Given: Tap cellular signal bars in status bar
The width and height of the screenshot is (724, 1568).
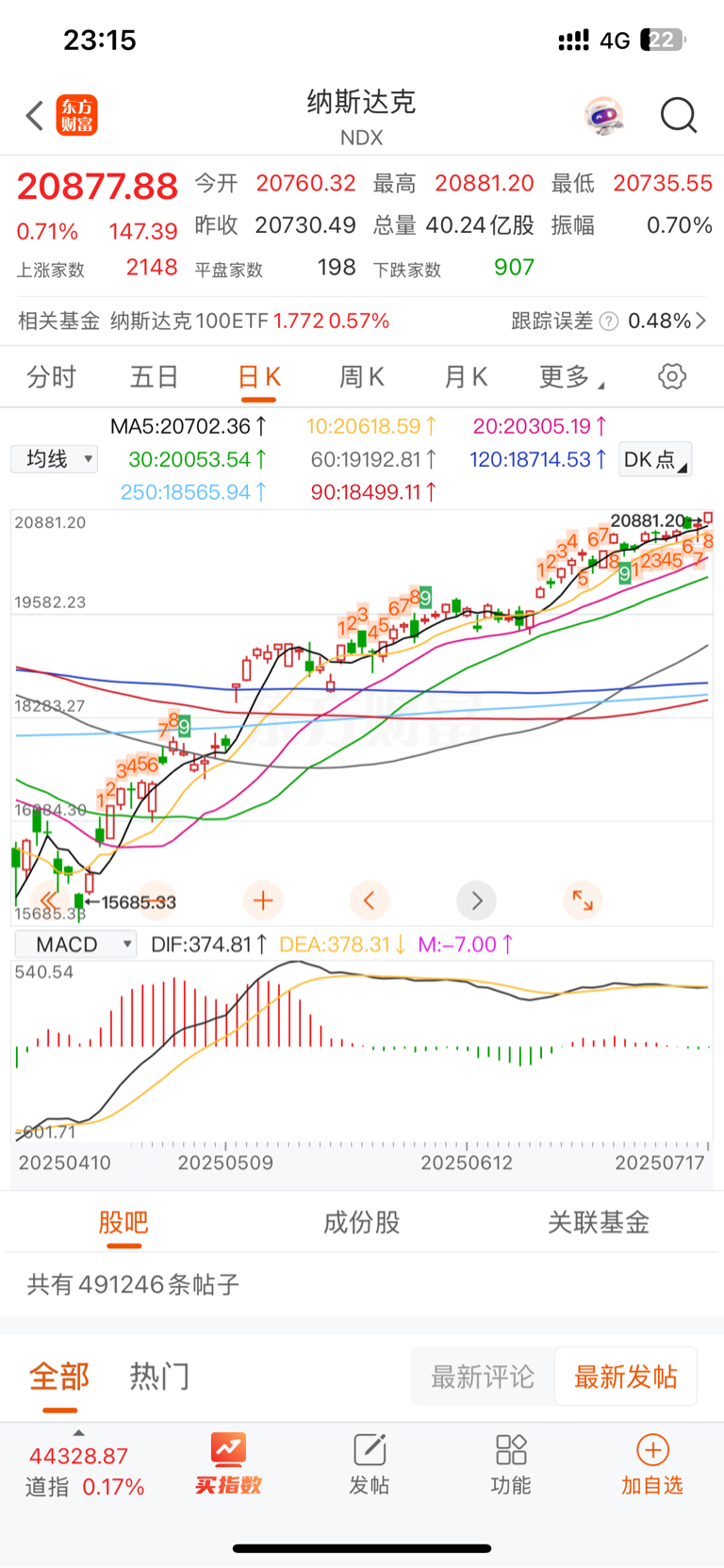Looking at the screenshot, I should [573, 41].
